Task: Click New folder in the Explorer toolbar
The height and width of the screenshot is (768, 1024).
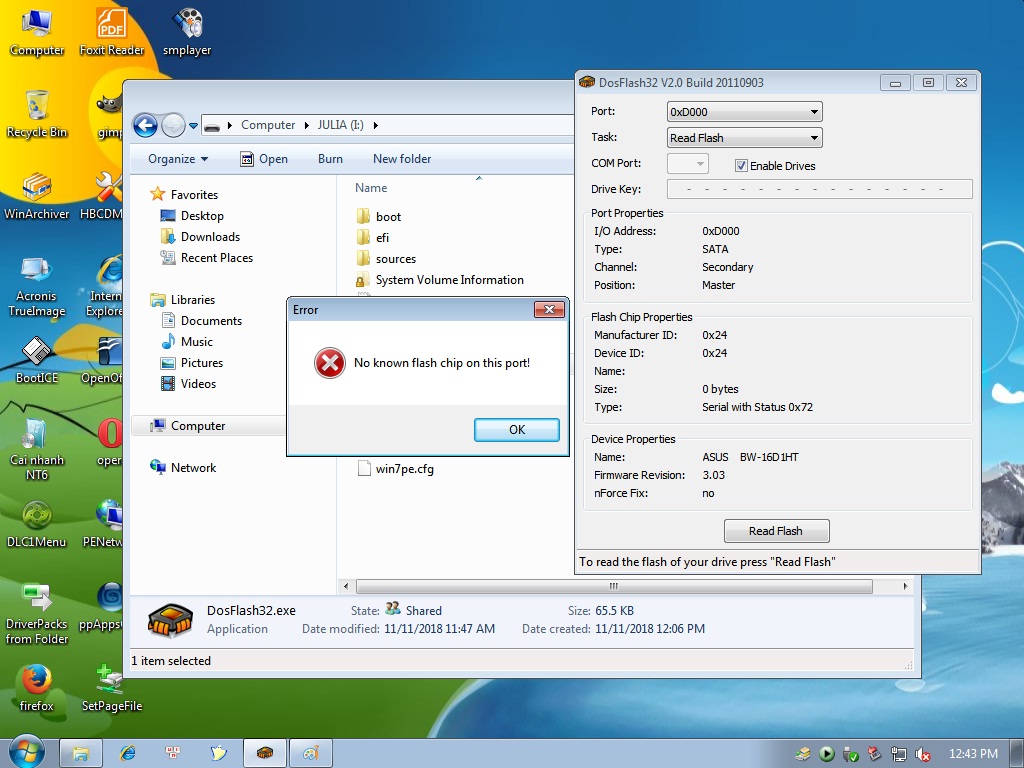Action: coord(402,159)
